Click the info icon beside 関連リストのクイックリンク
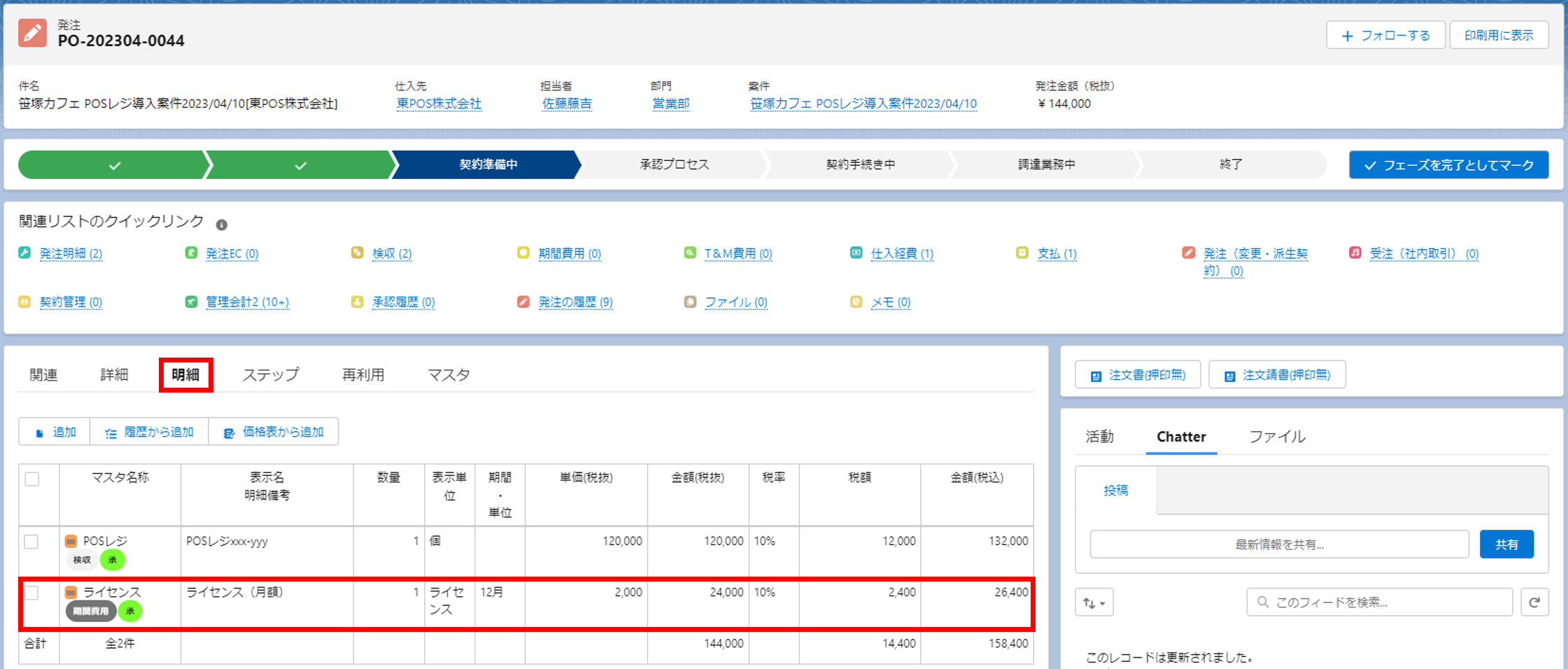The width and height of the screenshot is (1568, 669). point(222,225)
